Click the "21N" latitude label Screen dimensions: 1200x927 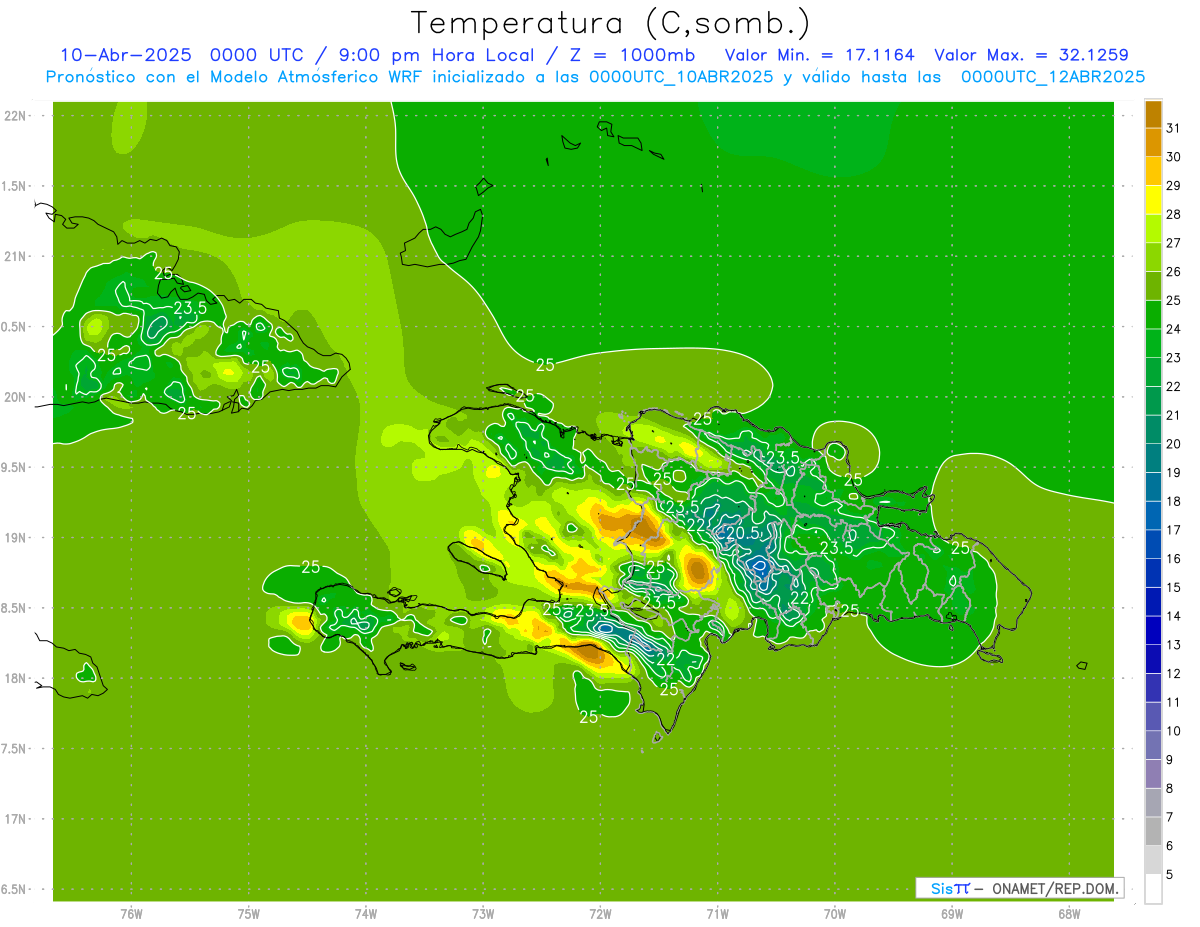click(15, 257)
